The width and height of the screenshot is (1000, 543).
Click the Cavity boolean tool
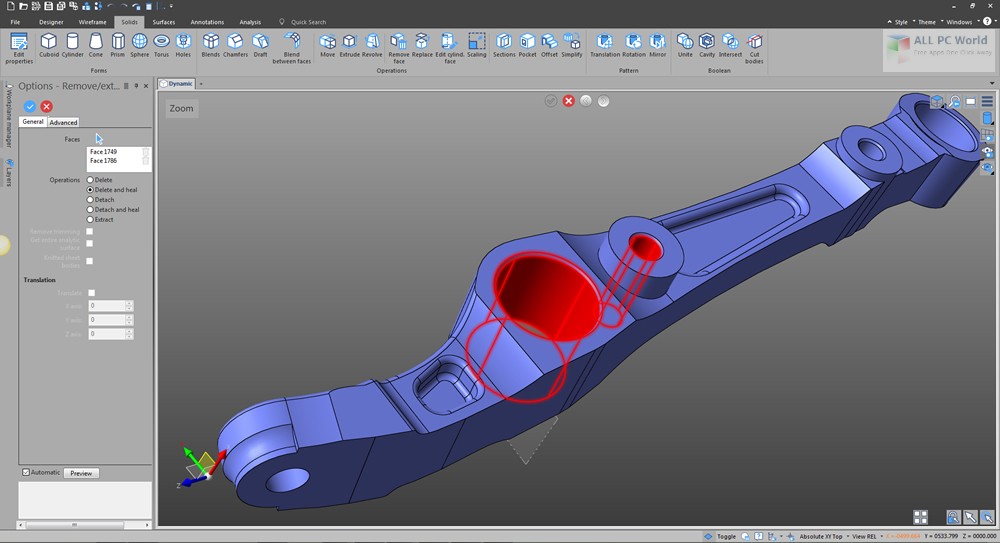tap(707, 45)
